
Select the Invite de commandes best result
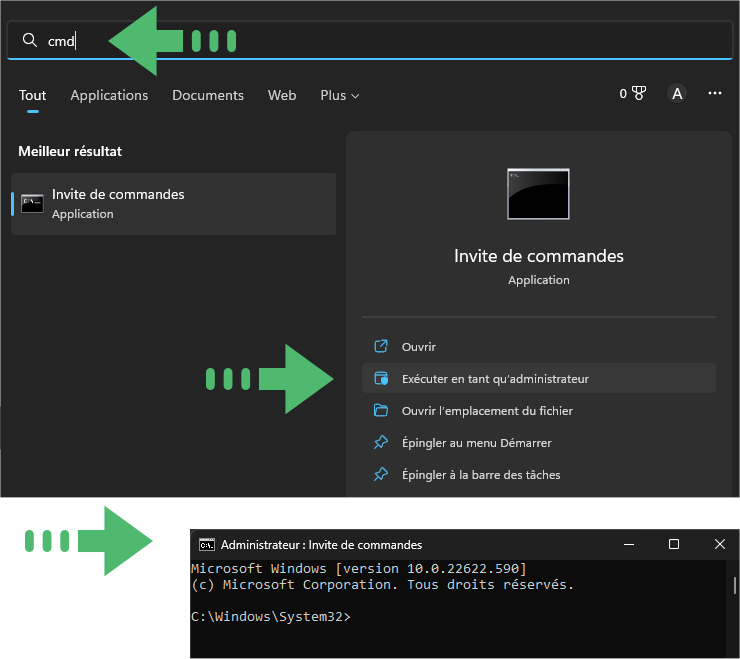click(173, 204)
